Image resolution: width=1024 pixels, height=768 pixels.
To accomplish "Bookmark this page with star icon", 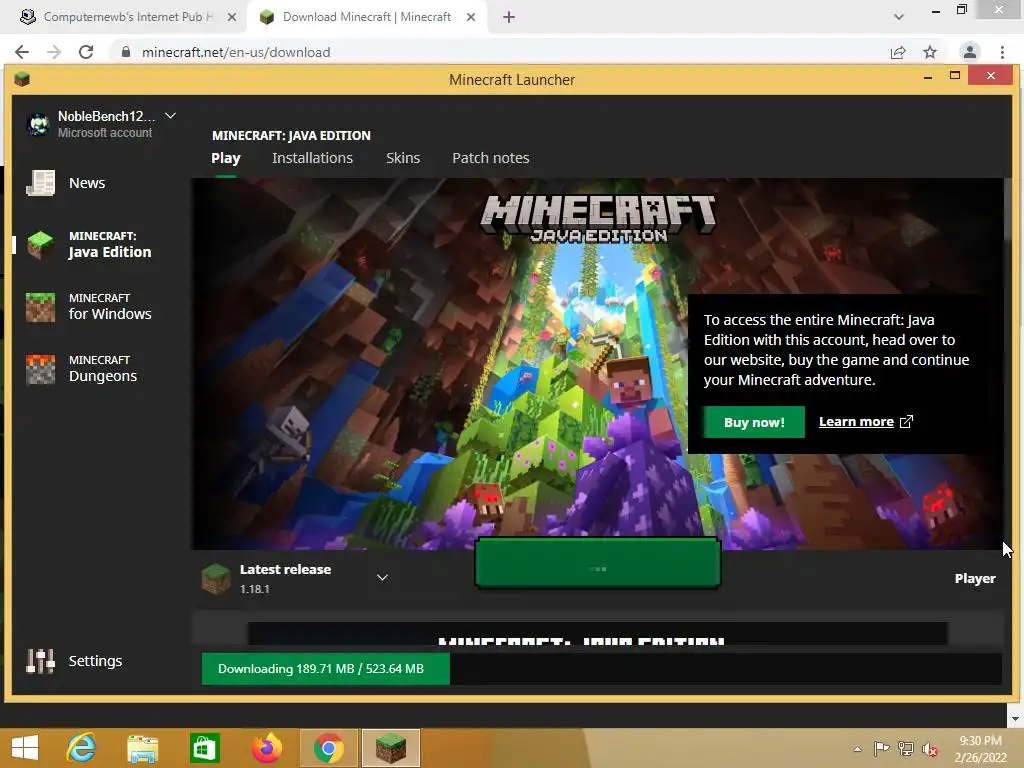I will pos(930,52).
